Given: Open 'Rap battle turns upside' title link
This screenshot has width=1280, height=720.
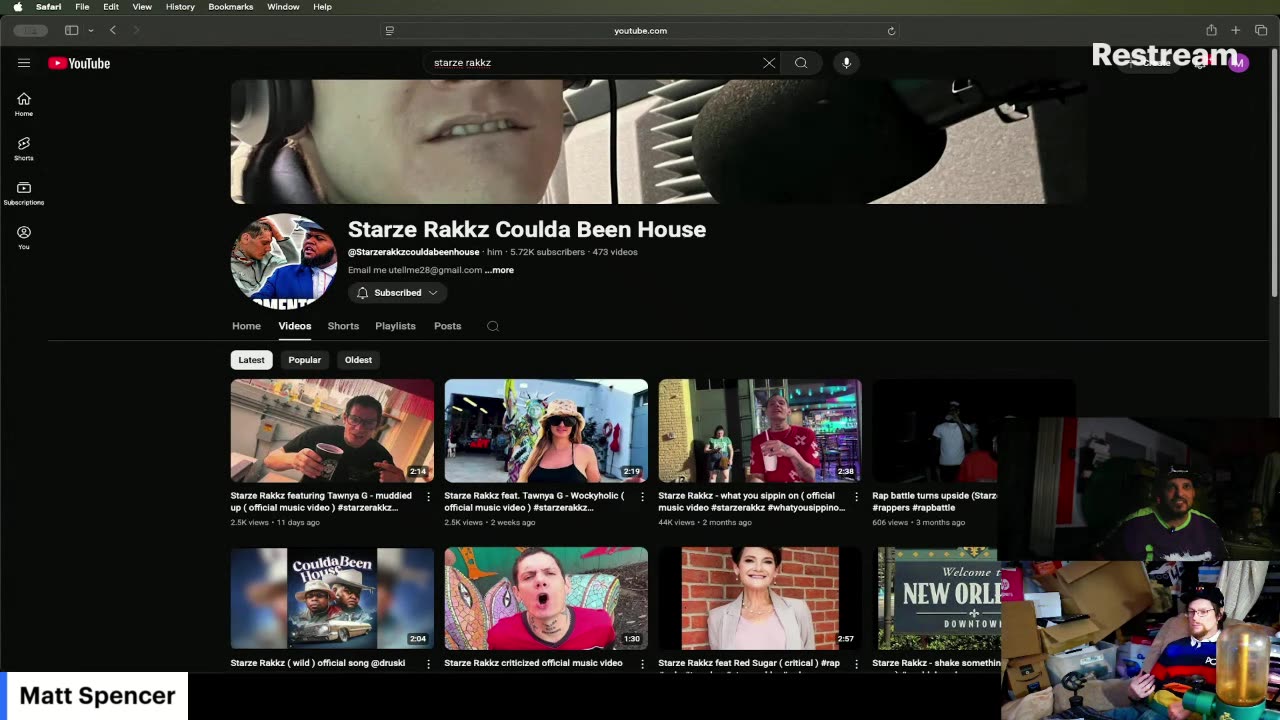Looking at the screenshot, I should (x=935, y=501).
